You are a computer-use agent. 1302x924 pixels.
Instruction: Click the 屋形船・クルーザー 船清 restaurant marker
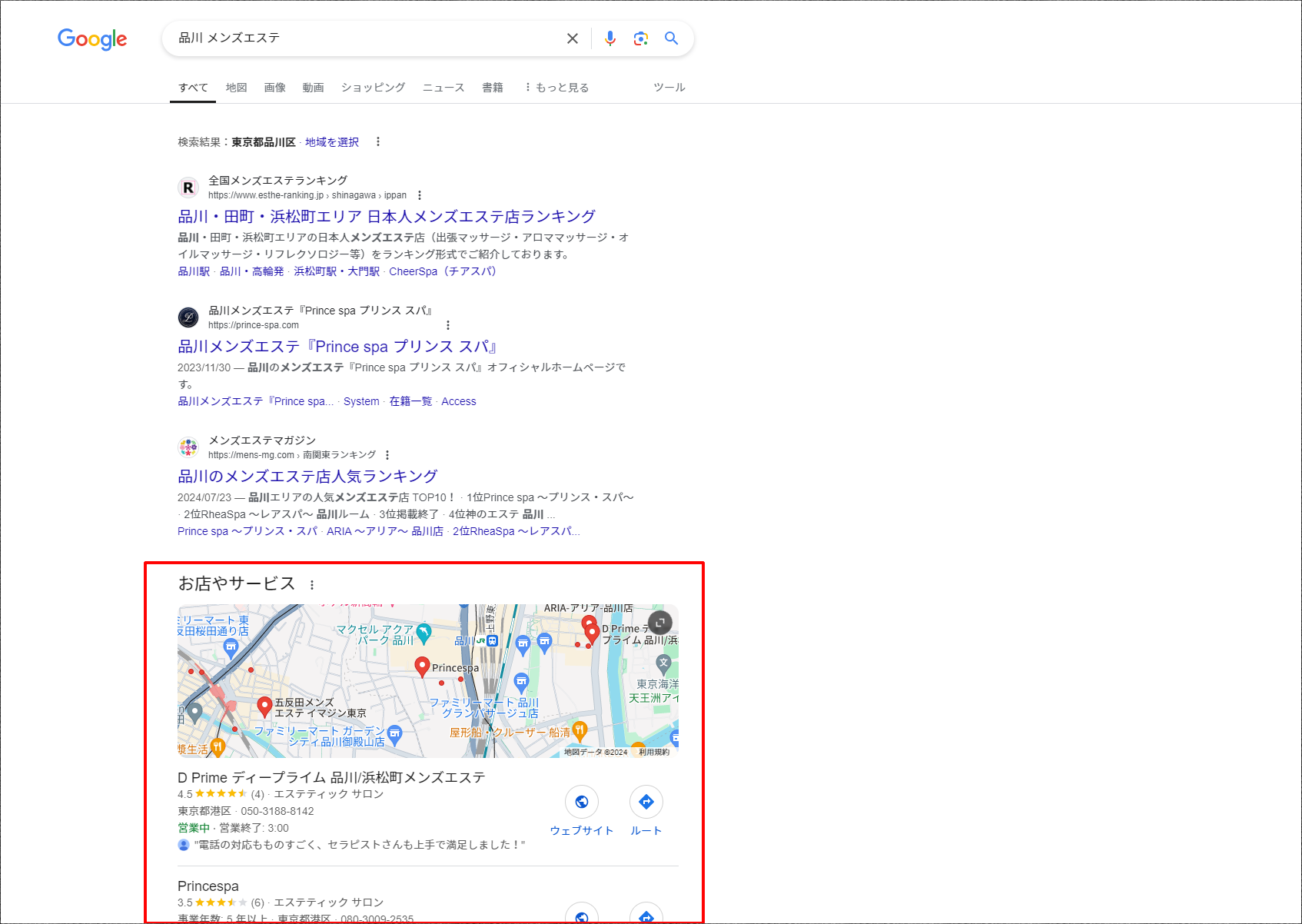(580, 730)
